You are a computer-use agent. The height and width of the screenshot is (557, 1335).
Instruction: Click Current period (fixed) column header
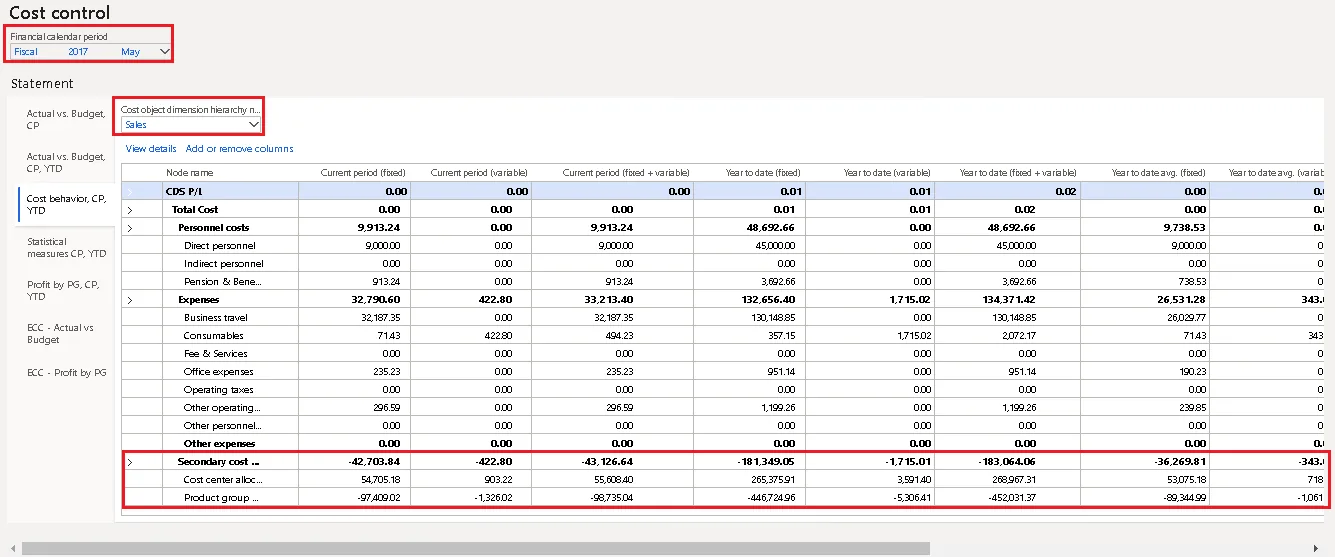[x=362, y=173]
